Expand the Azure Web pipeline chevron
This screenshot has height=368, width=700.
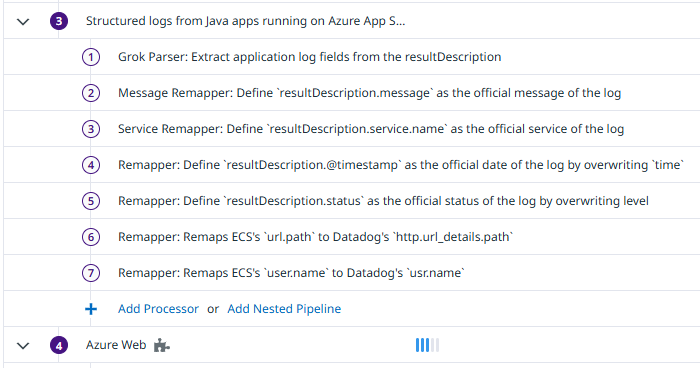pos(23,346)
